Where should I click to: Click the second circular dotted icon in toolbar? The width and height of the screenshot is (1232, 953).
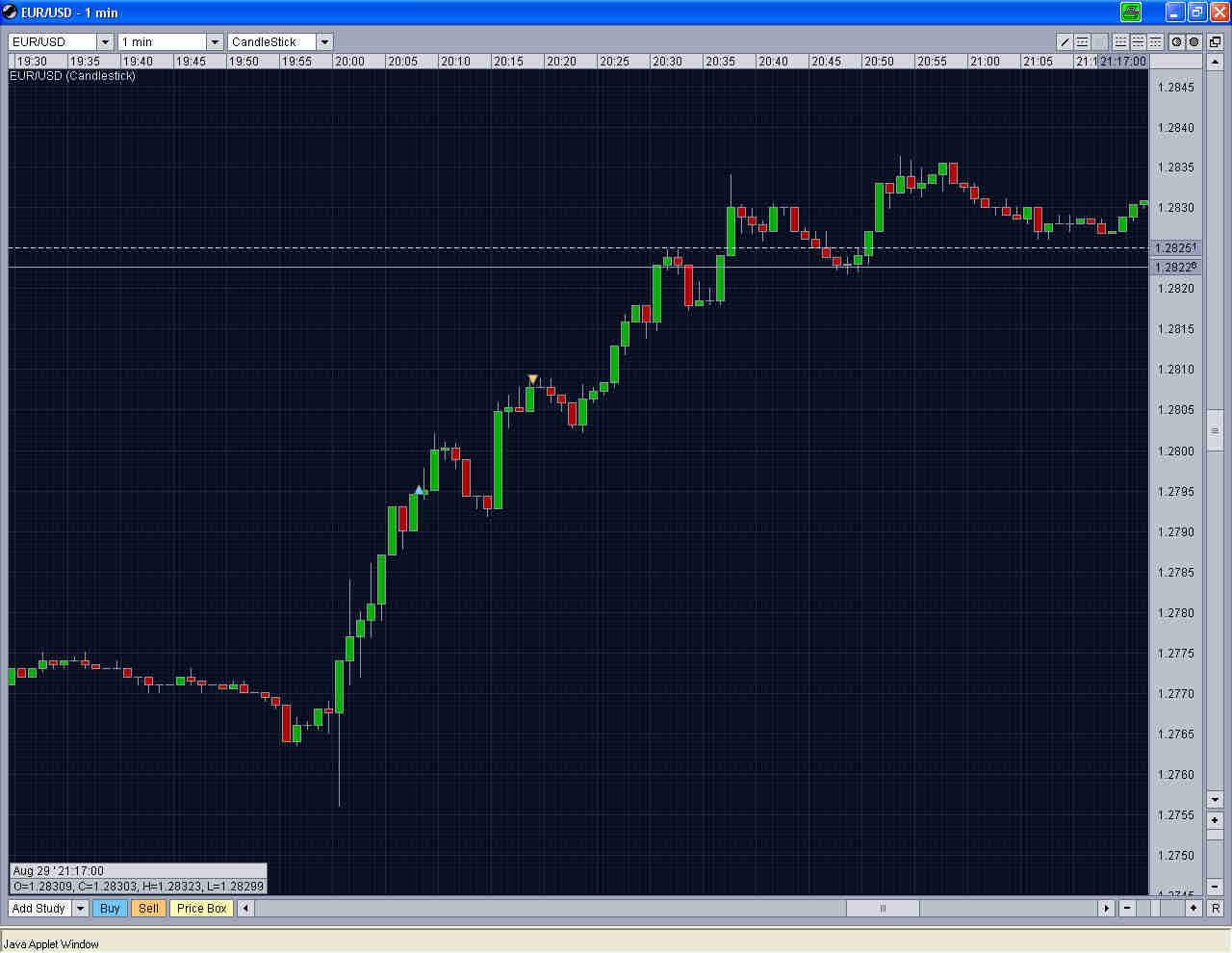pyautogui.click(x=1193, y=42)
